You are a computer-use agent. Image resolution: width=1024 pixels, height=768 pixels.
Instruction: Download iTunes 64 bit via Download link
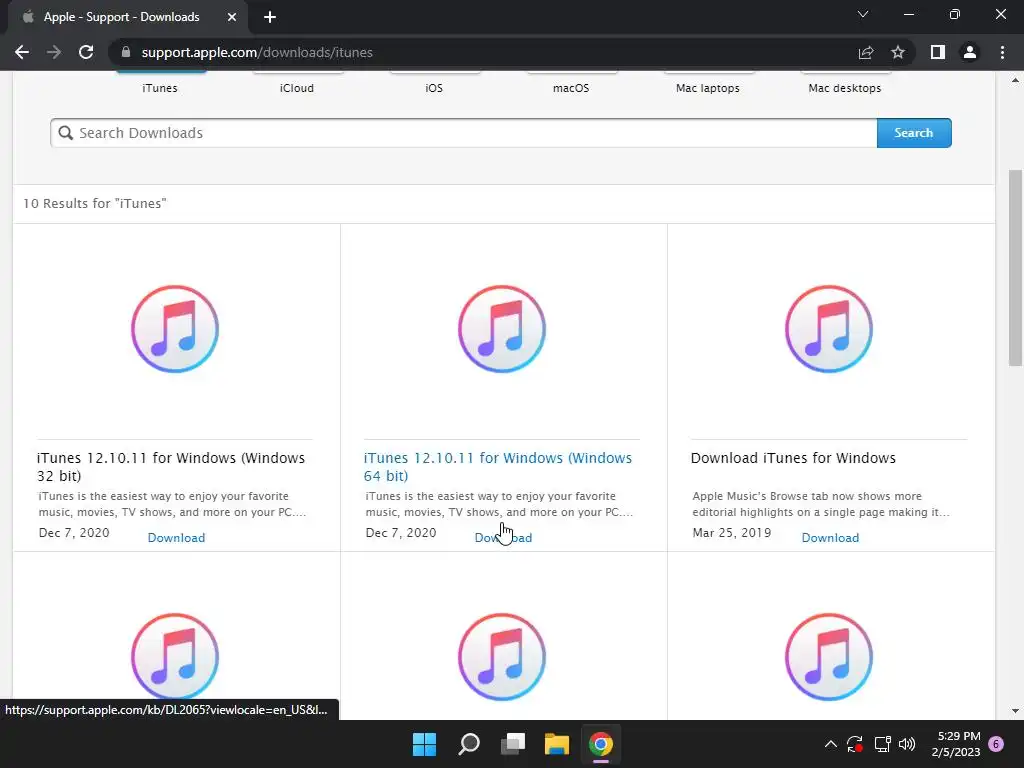[x=504, y=537]
